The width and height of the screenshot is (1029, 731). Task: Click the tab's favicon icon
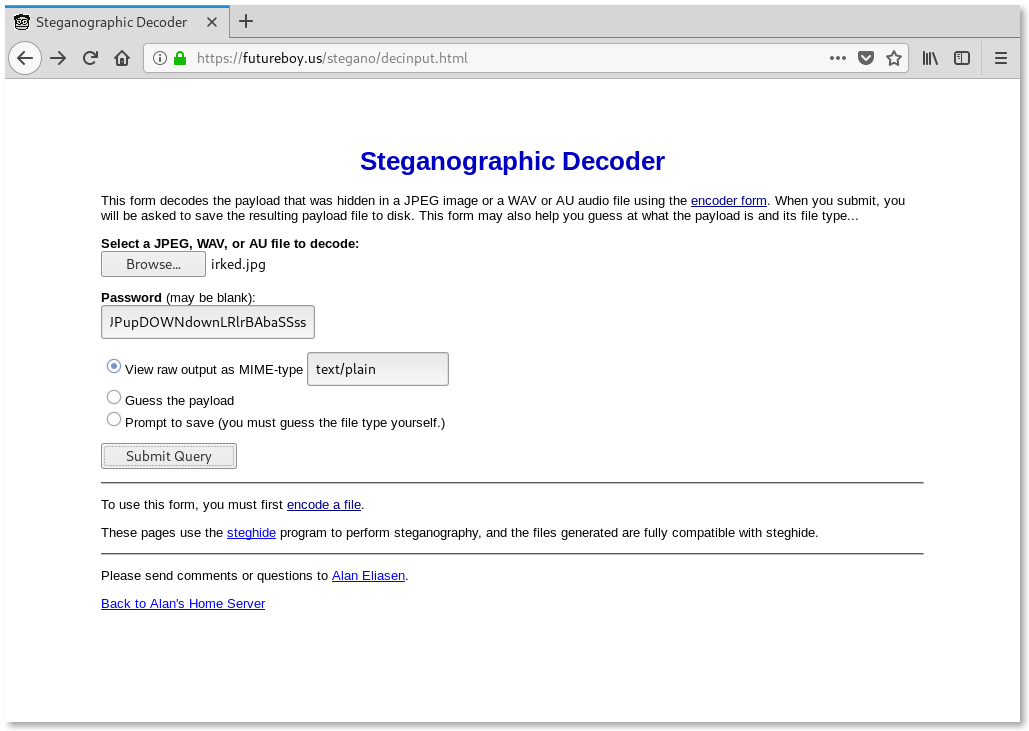[x=22, y=22]
